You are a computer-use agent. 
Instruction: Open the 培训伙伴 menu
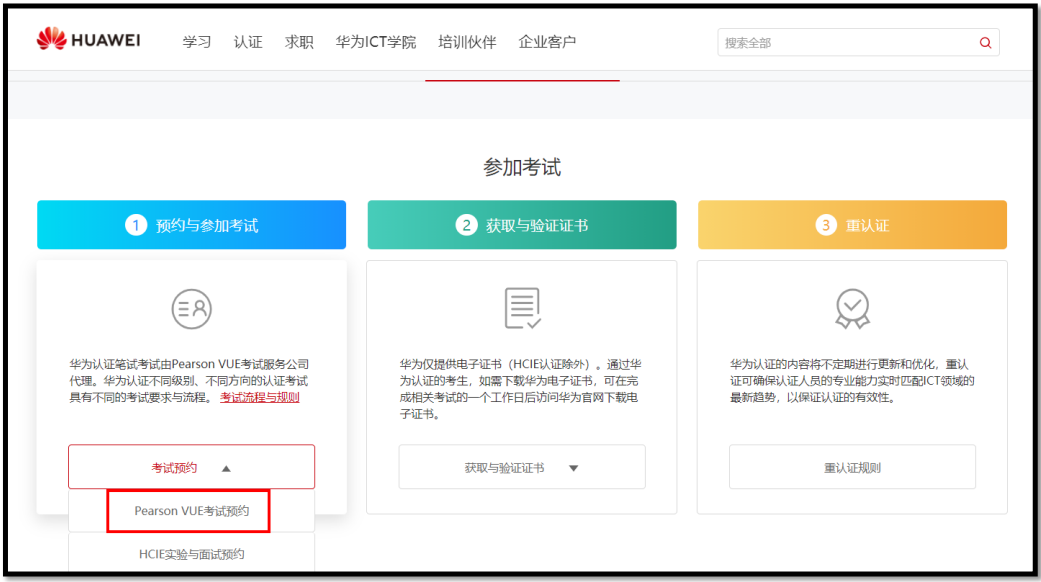(467, 42)
